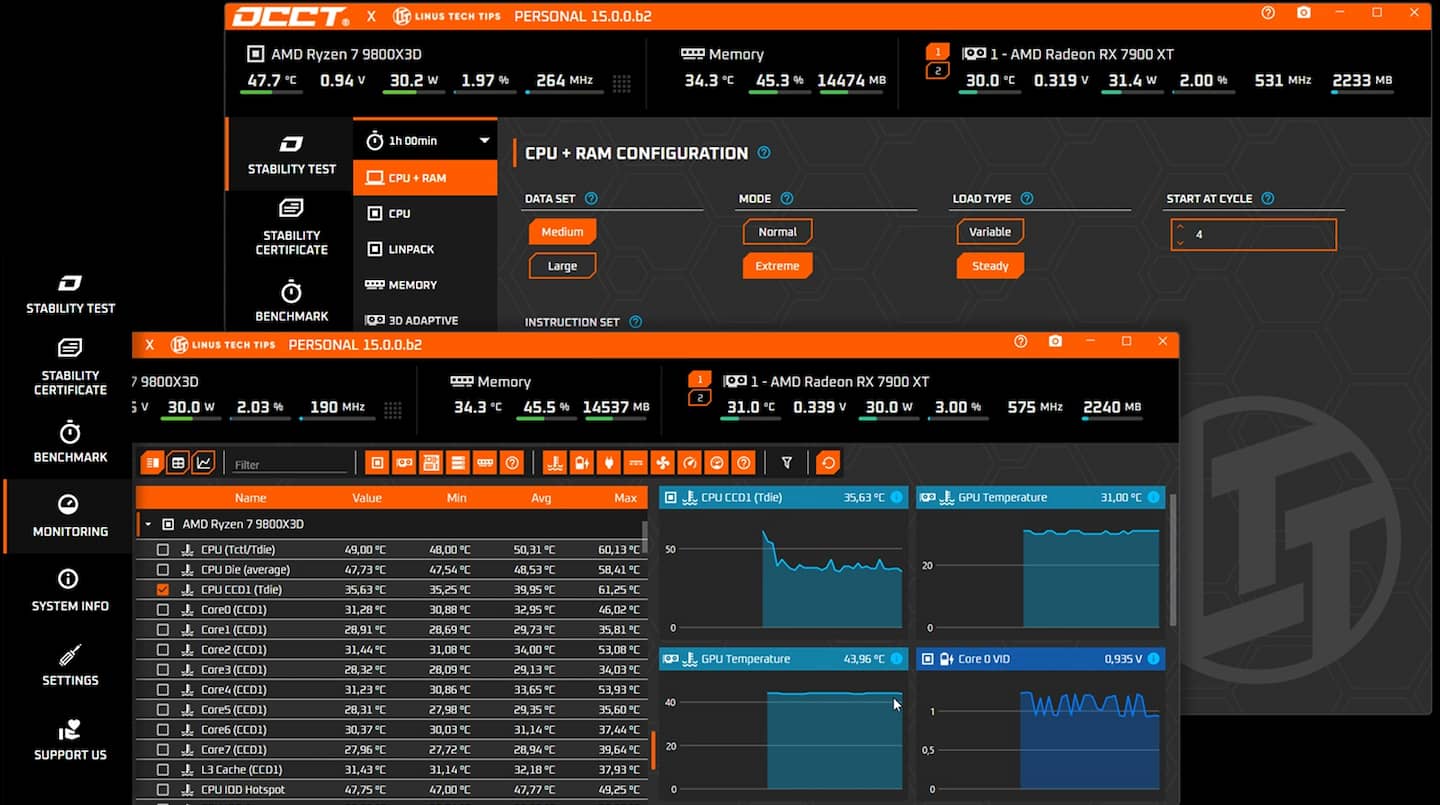Choose the Large data set button
The height and width of the screenshot is (805, 1440).
[x=562, y=266]
